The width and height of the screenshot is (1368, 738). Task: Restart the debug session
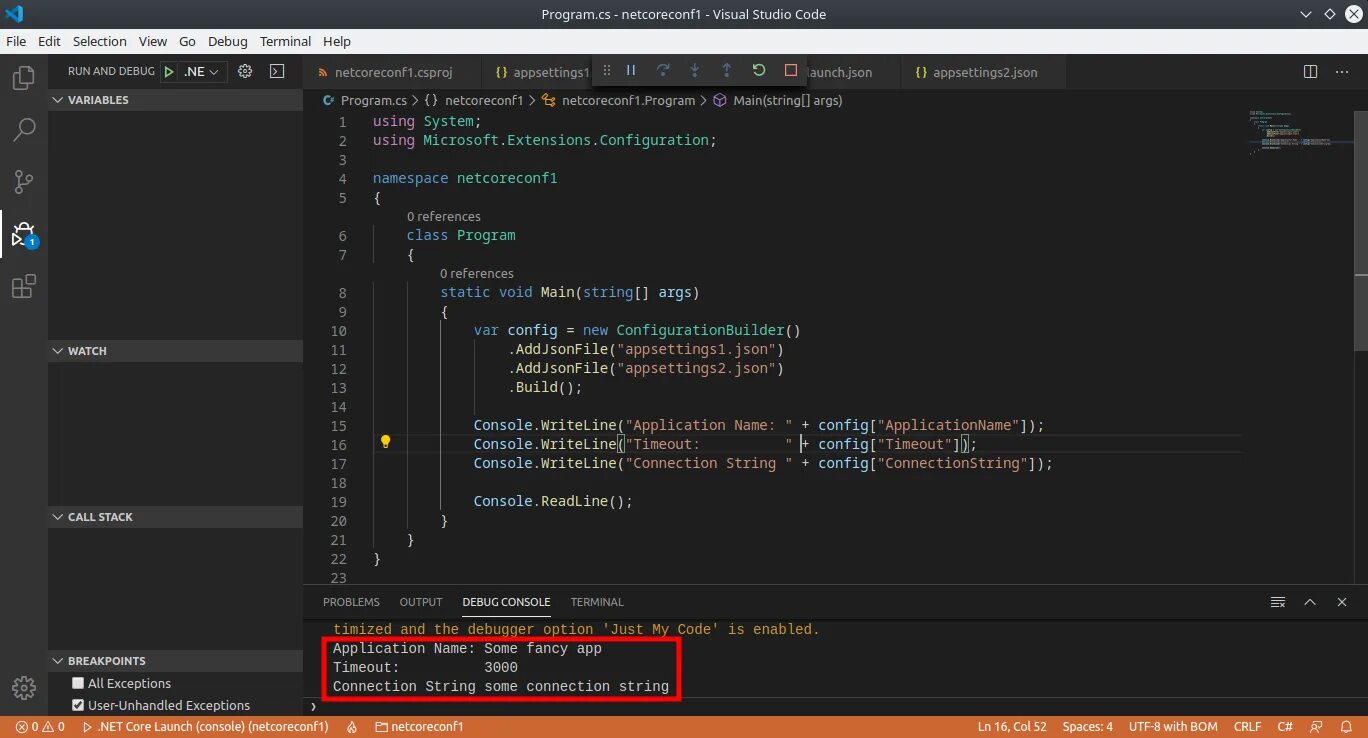click(759, 70)
